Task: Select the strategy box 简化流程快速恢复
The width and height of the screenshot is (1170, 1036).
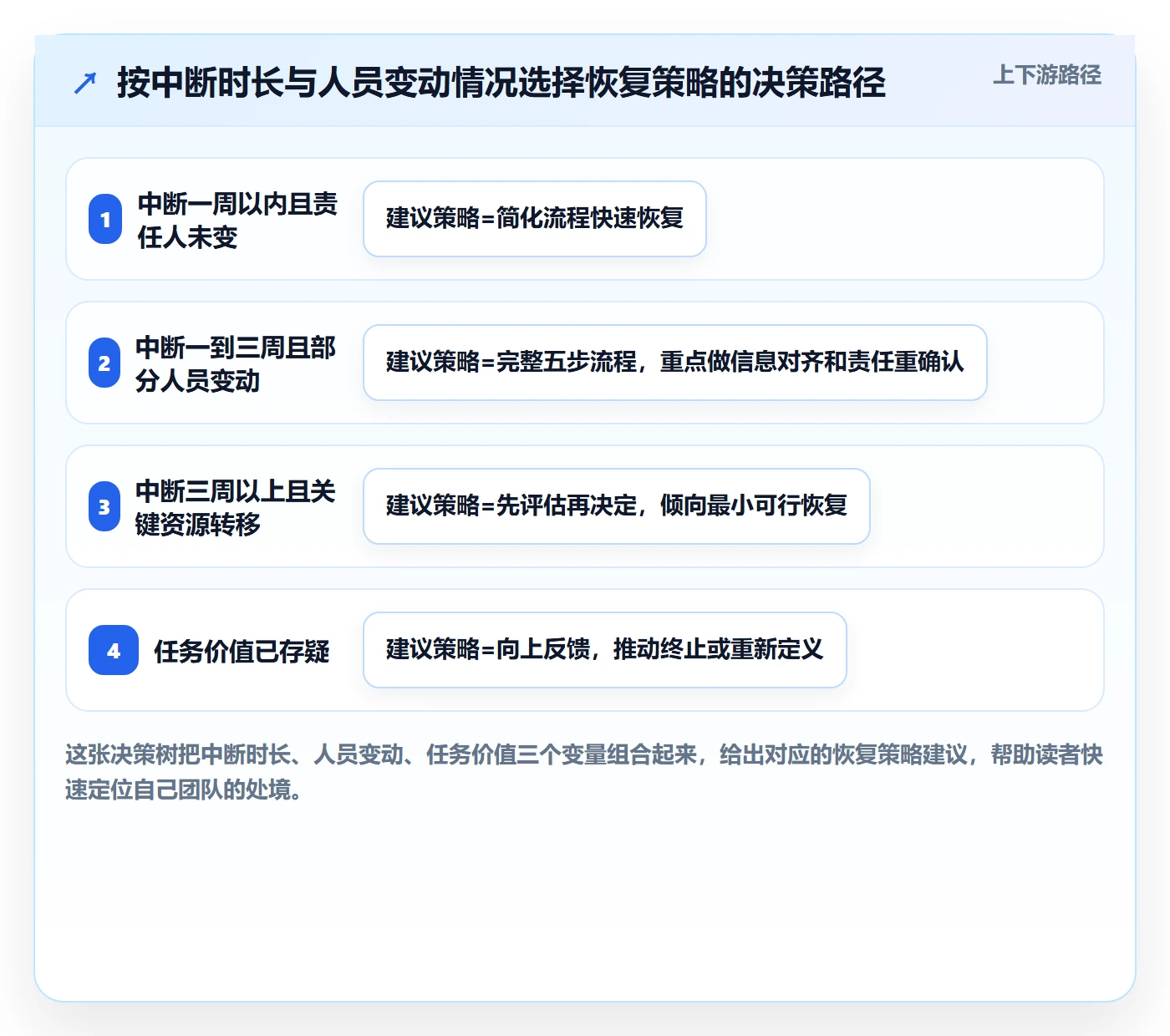Action: point(535,219)
